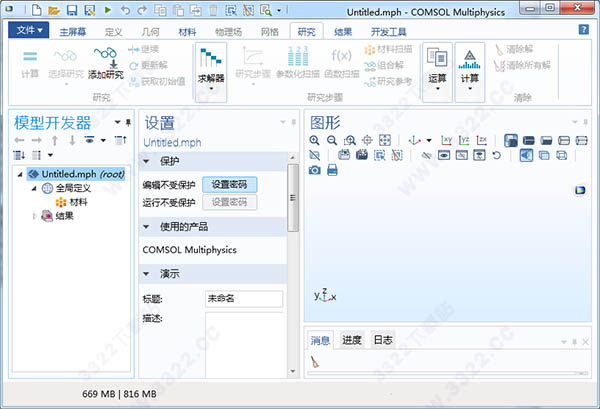This screenshot has height=409, width=600.
Task: Expand the 结果 tree node
Action: [35, 215]
